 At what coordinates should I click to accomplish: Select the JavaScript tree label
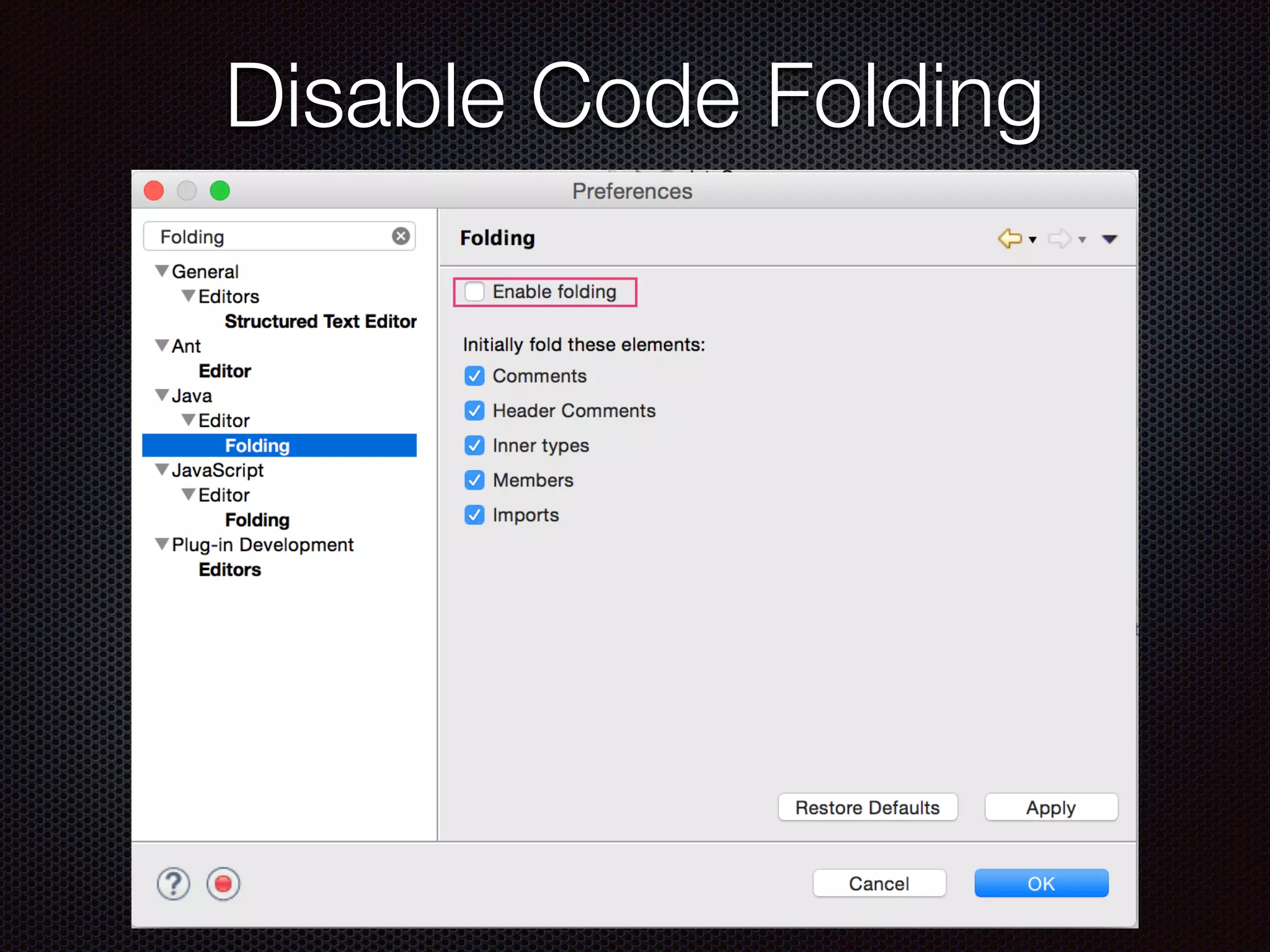(x=218, y=470)
